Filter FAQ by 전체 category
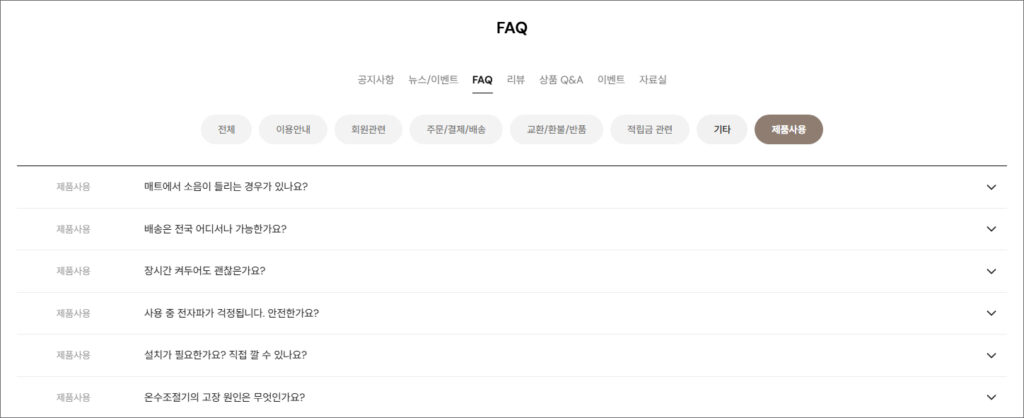Viewport: 1024px width, 418px height. coord(226,130)
